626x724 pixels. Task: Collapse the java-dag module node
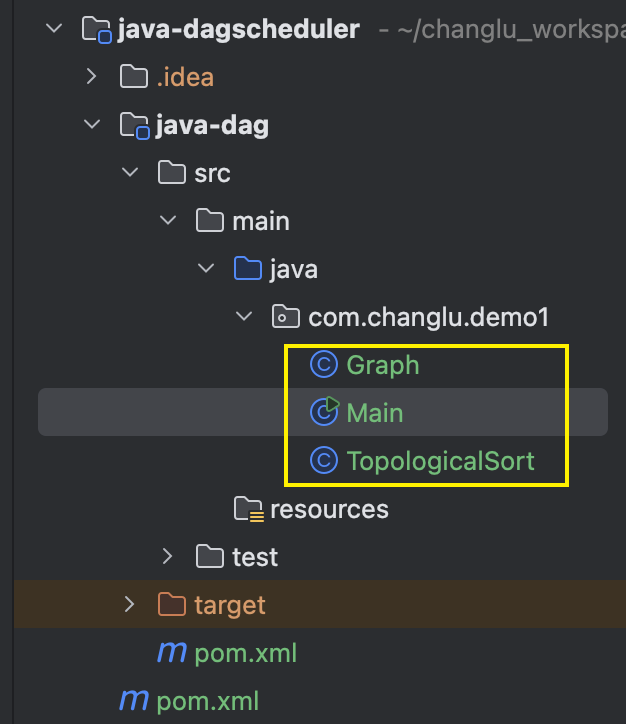pyautogui.click(x=92, y=124)
